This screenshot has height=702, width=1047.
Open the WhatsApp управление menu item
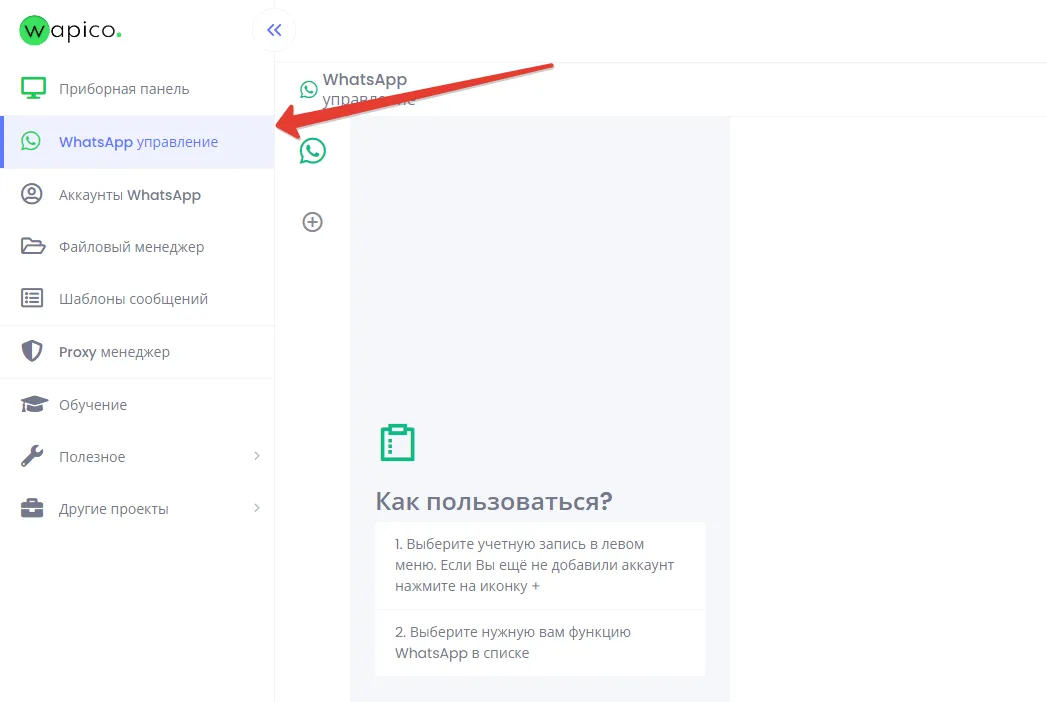[138, 141]
